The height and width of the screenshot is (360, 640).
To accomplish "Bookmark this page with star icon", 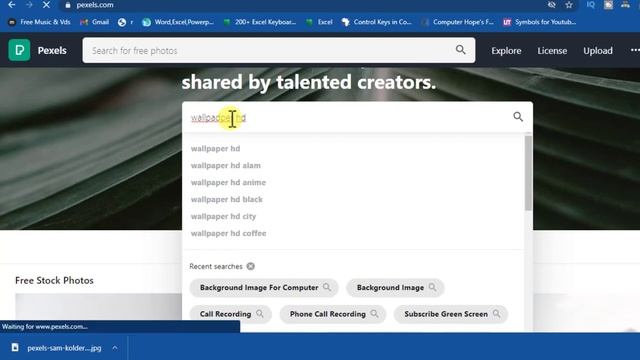I will pyautogui.click(x=569, y=5).
